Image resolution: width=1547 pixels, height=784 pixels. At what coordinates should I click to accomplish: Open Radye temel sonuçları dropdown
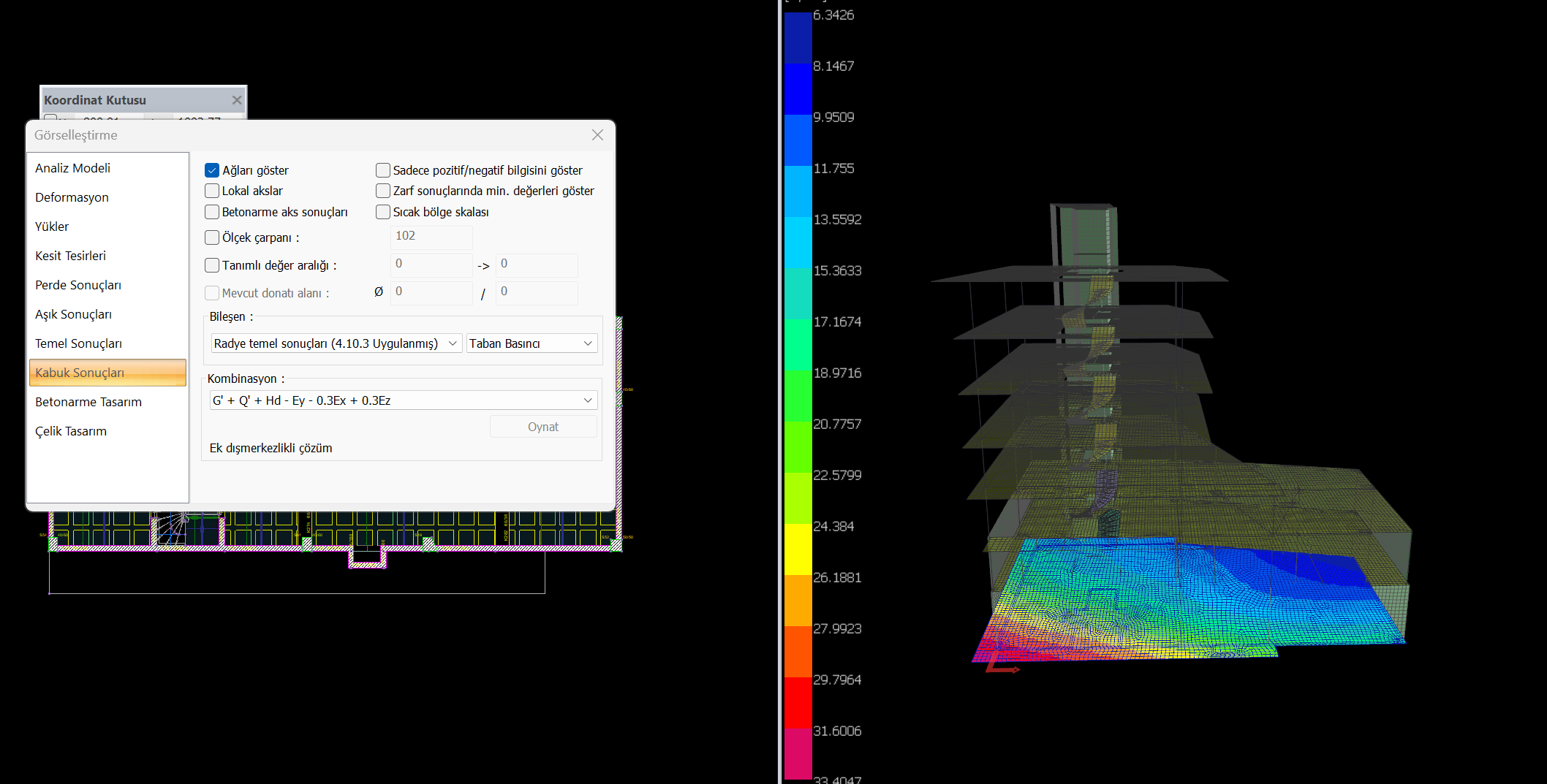(336, 343)
